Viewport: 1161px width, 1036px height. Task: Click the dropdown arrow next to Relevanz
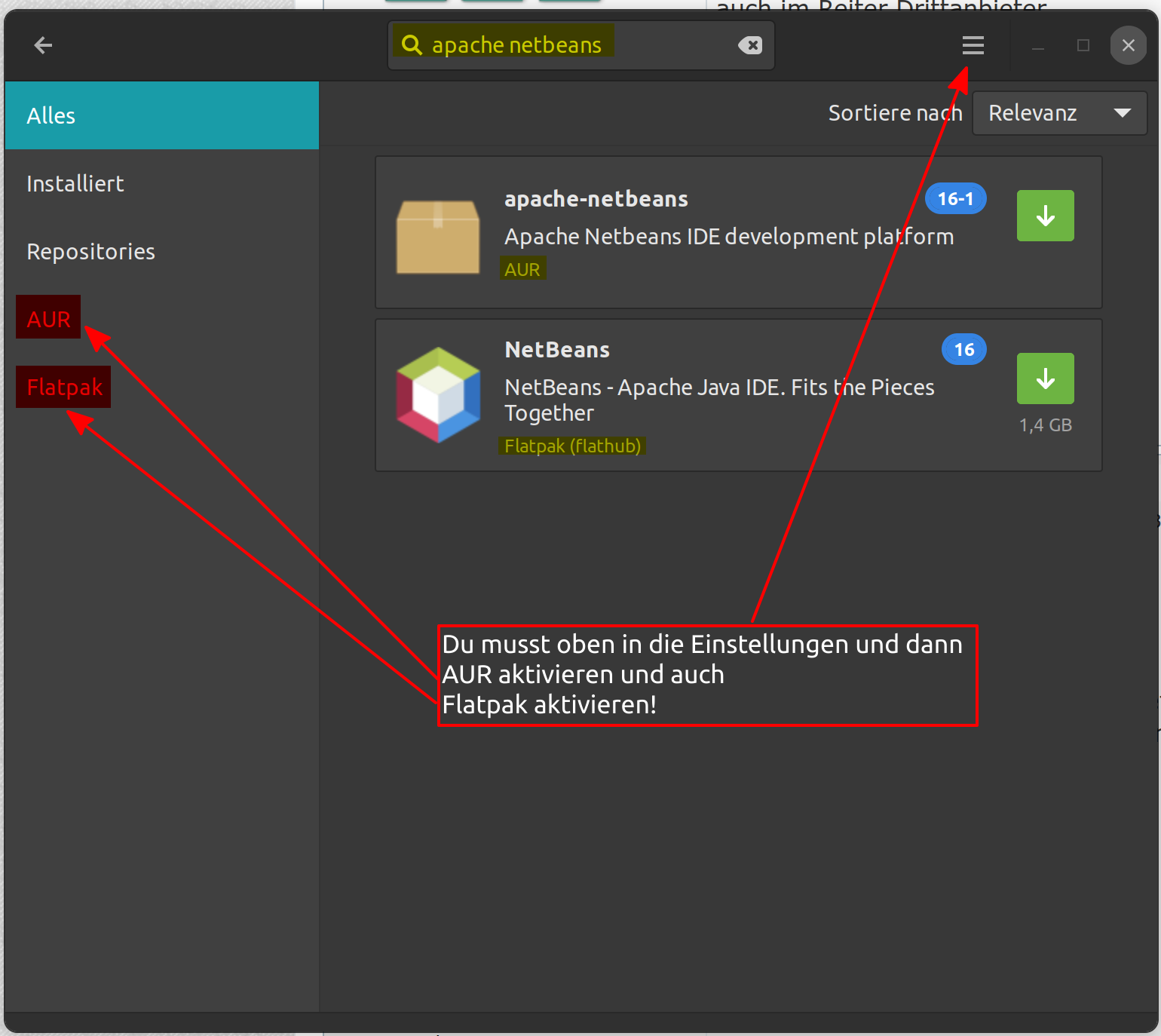tap(1121, 112)
